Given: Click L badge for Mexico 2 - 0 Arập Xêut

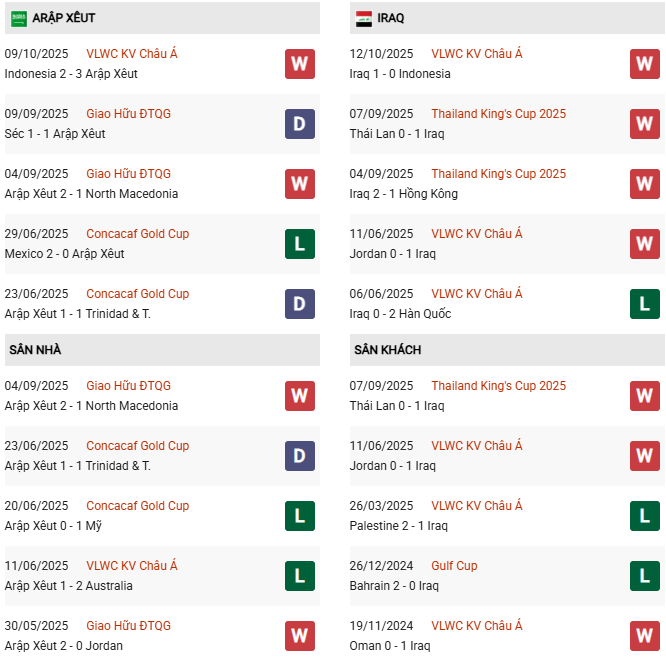Looking at the screenshot, I should [x=300, y=244].
